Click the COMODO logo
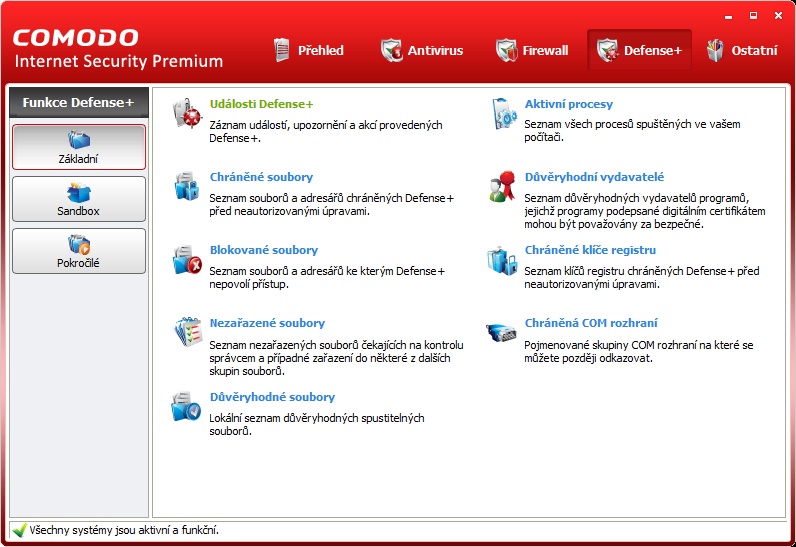 [76, 38]
